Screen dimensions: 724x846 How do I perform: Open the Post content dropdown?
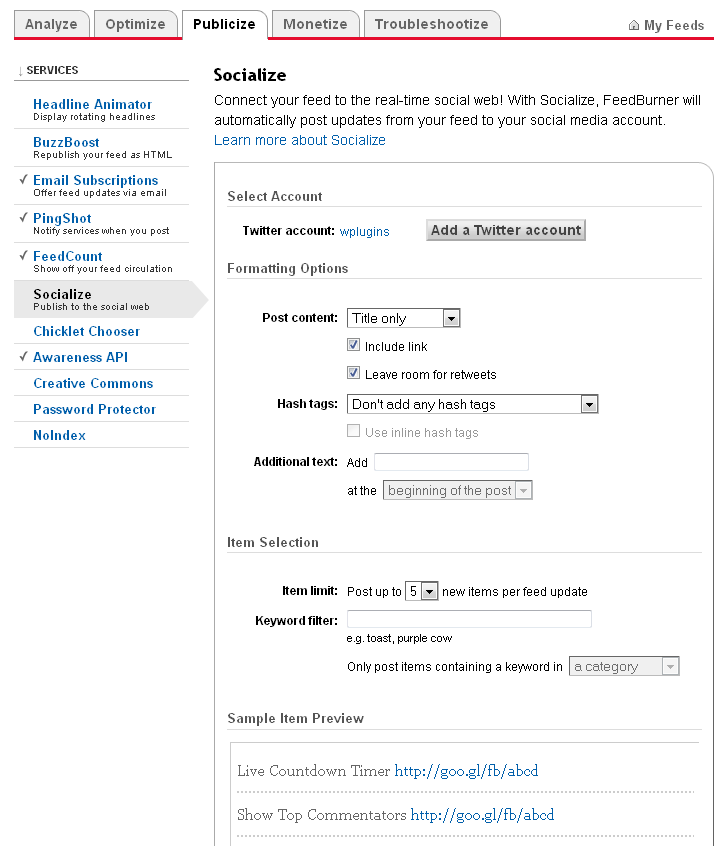(x=404, y=318)
